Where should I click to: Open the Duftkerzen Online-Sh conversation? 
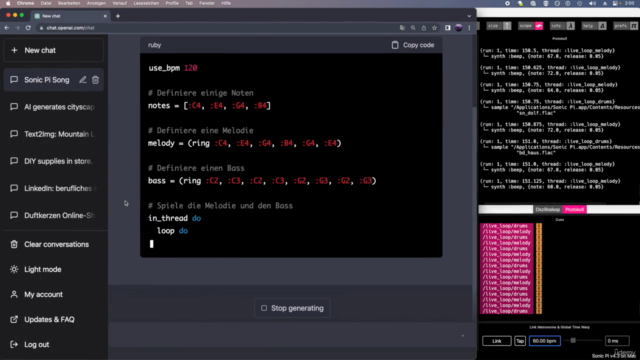53,215
